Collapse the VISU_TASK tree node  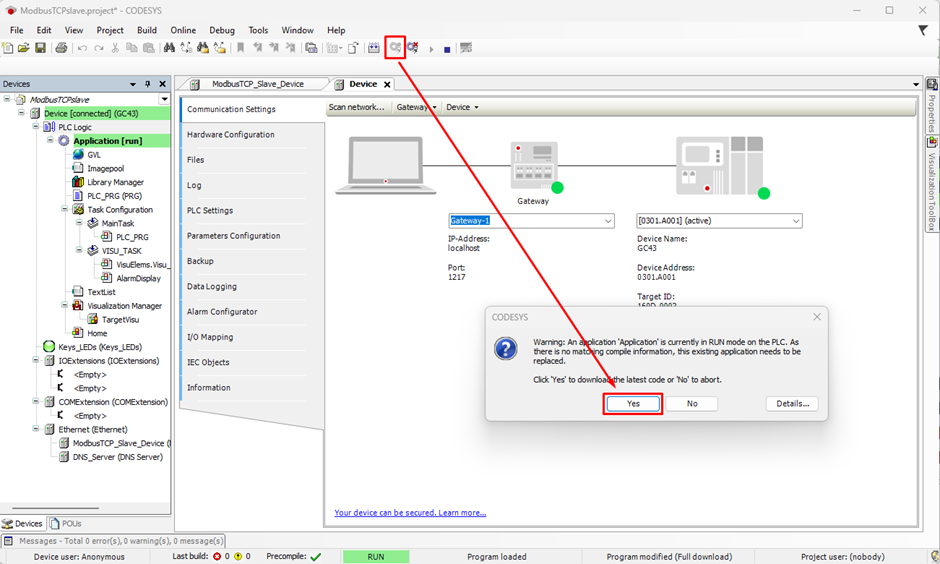79,251
